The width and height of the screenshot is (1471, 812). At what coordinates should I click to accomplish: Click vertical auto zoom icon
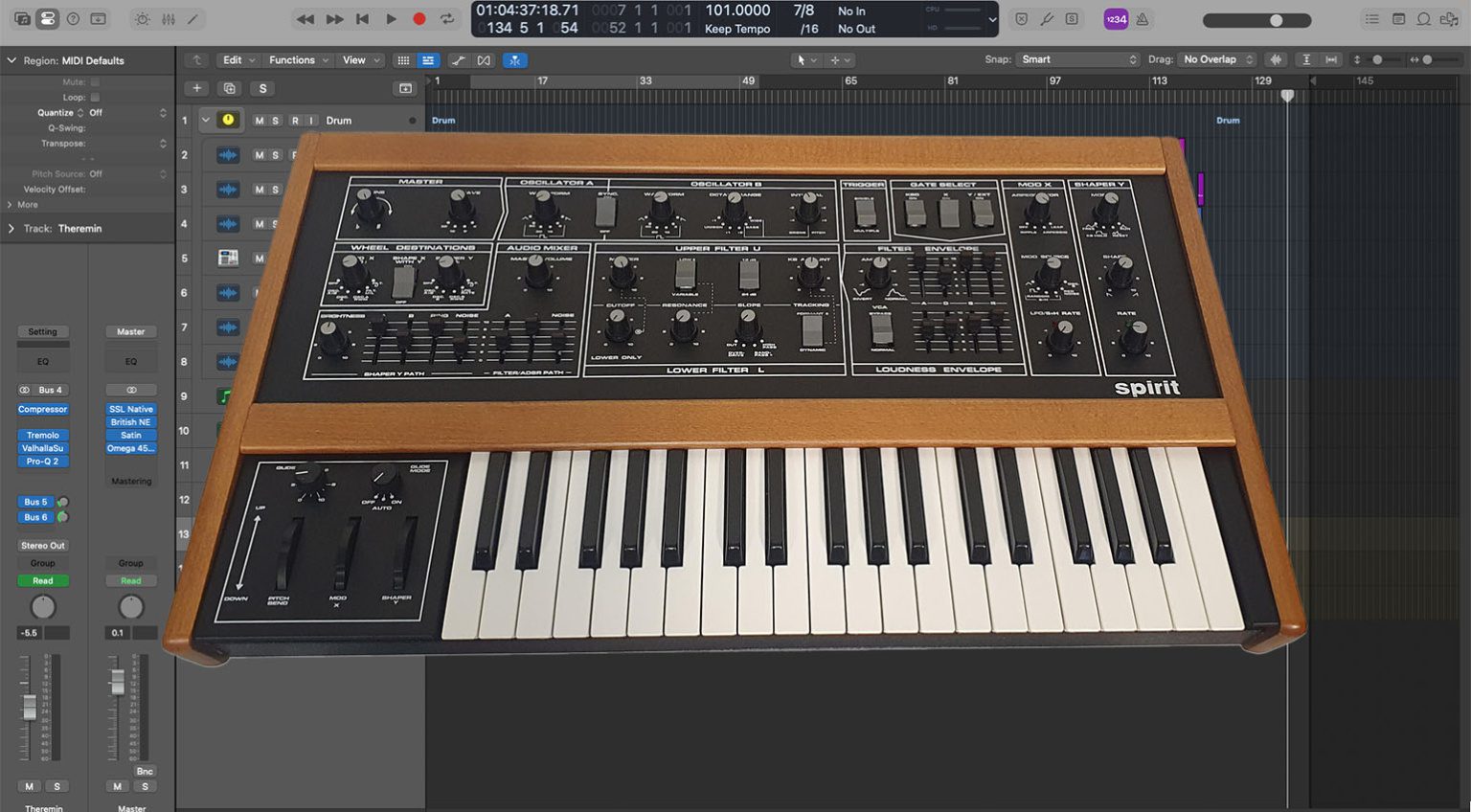pyautogui.click(x=1306, y=59)
